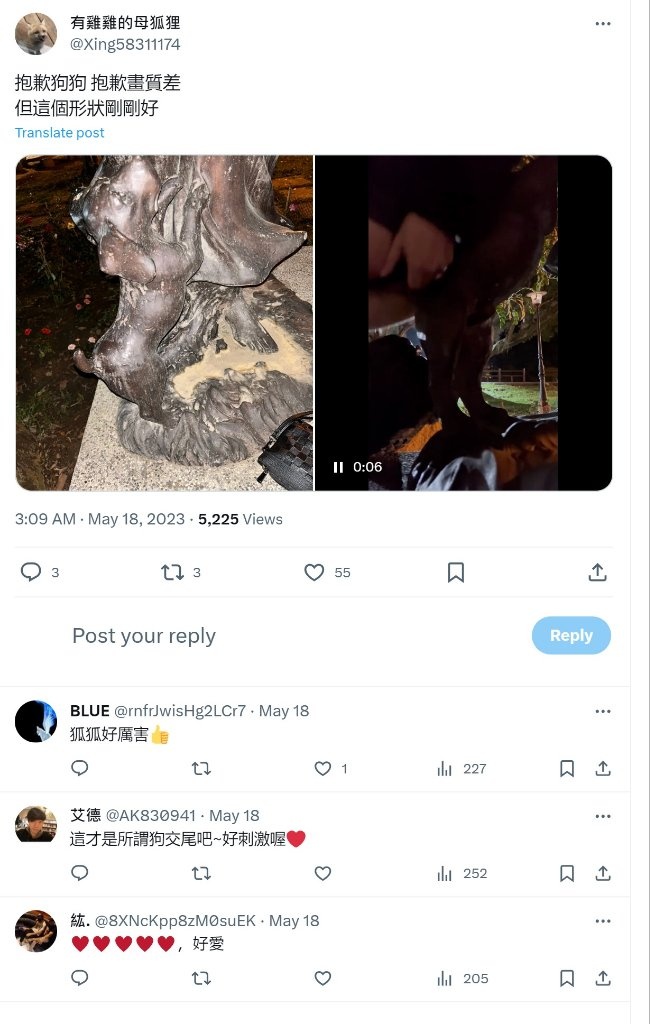Pause the video at 0:06

[338, 467]
